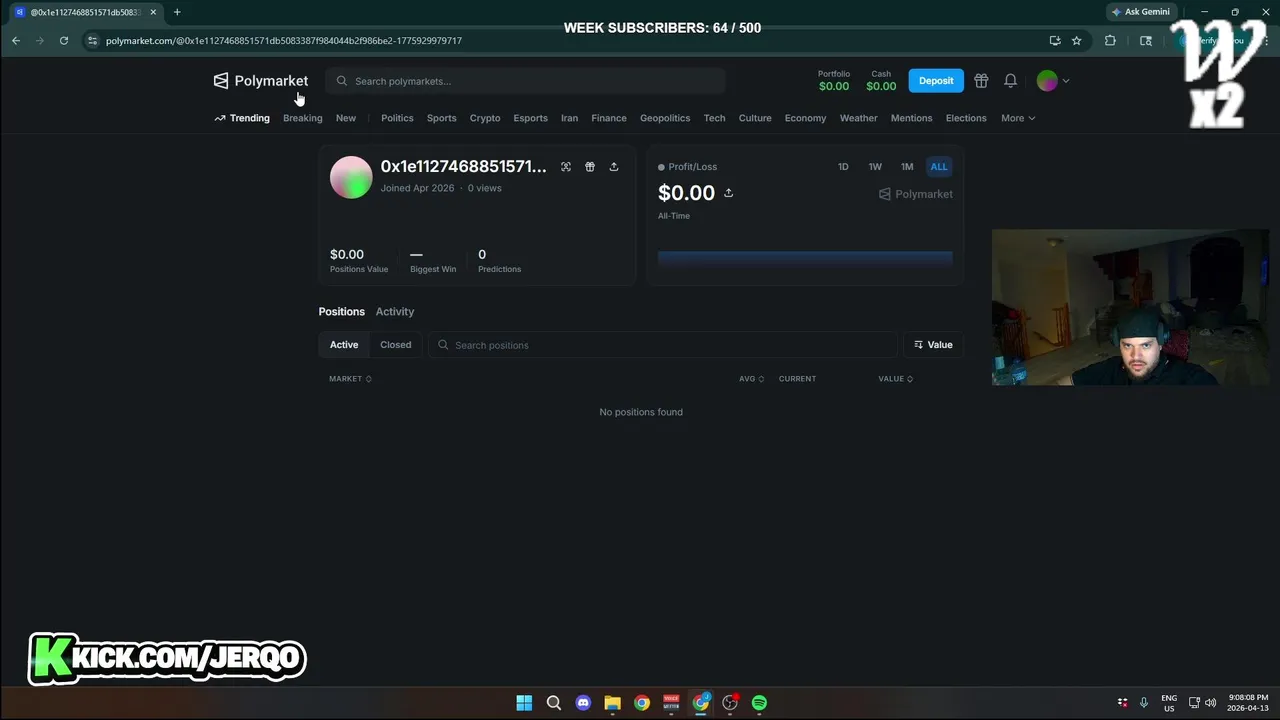This screenshot has width=1280, height=720.
Task: Select the ALL profit/loss range
Action: (x=939, y=167)
